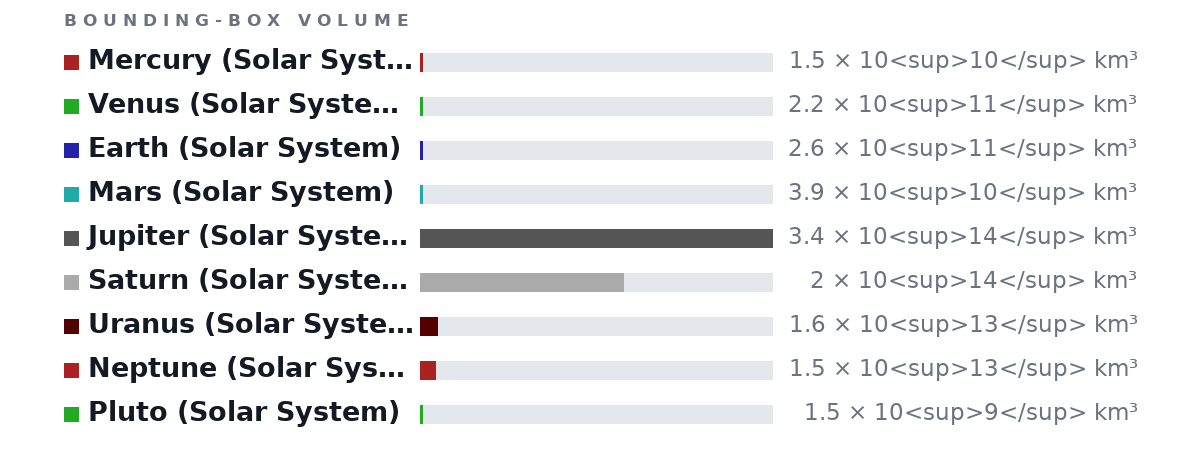Select the dark maroon Uranus swatch
Viewport: 1200px width, 456px height.
coord(71,326)
